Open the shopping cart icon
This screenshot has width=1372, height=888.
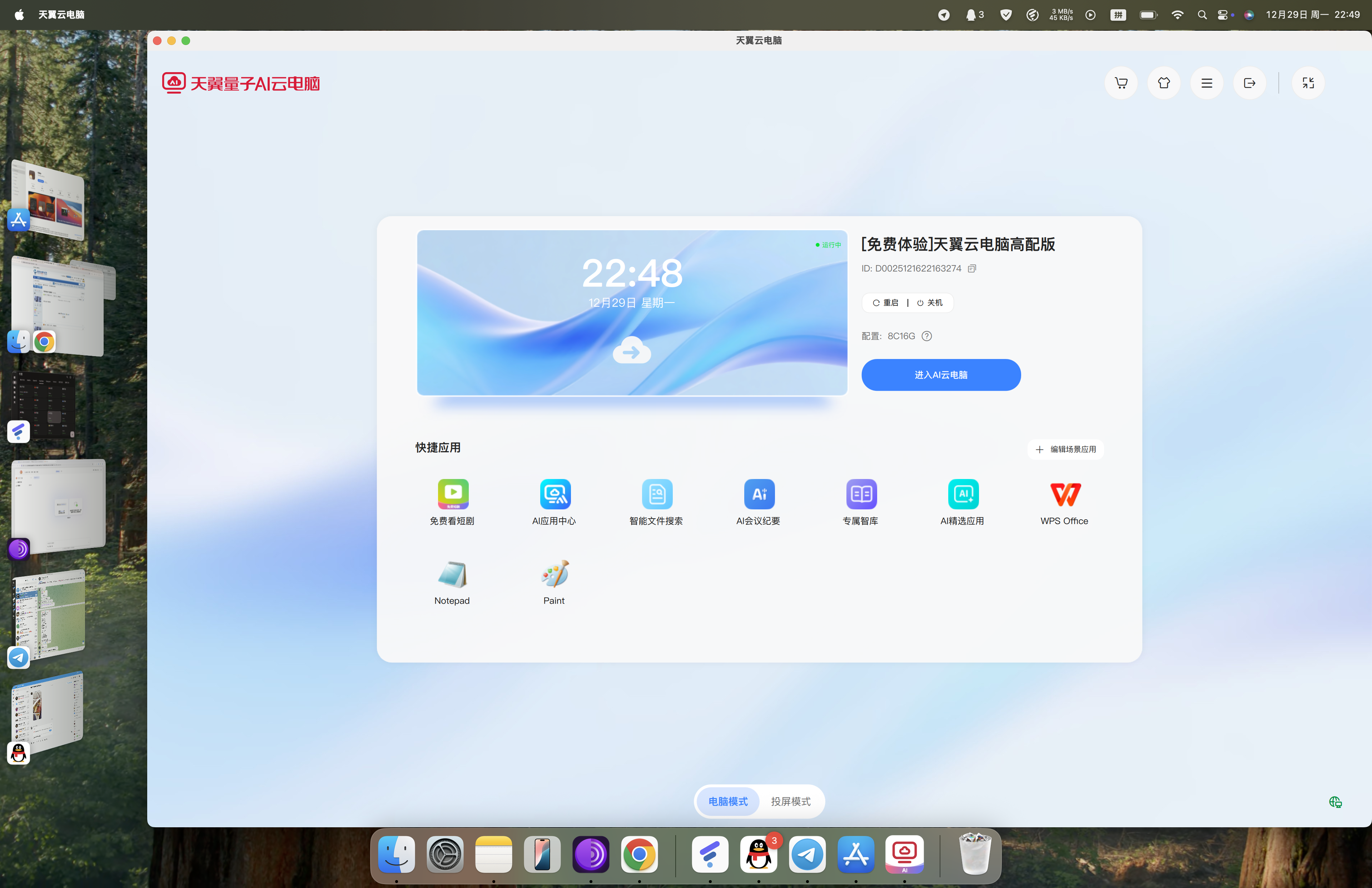click(1121, 83)
